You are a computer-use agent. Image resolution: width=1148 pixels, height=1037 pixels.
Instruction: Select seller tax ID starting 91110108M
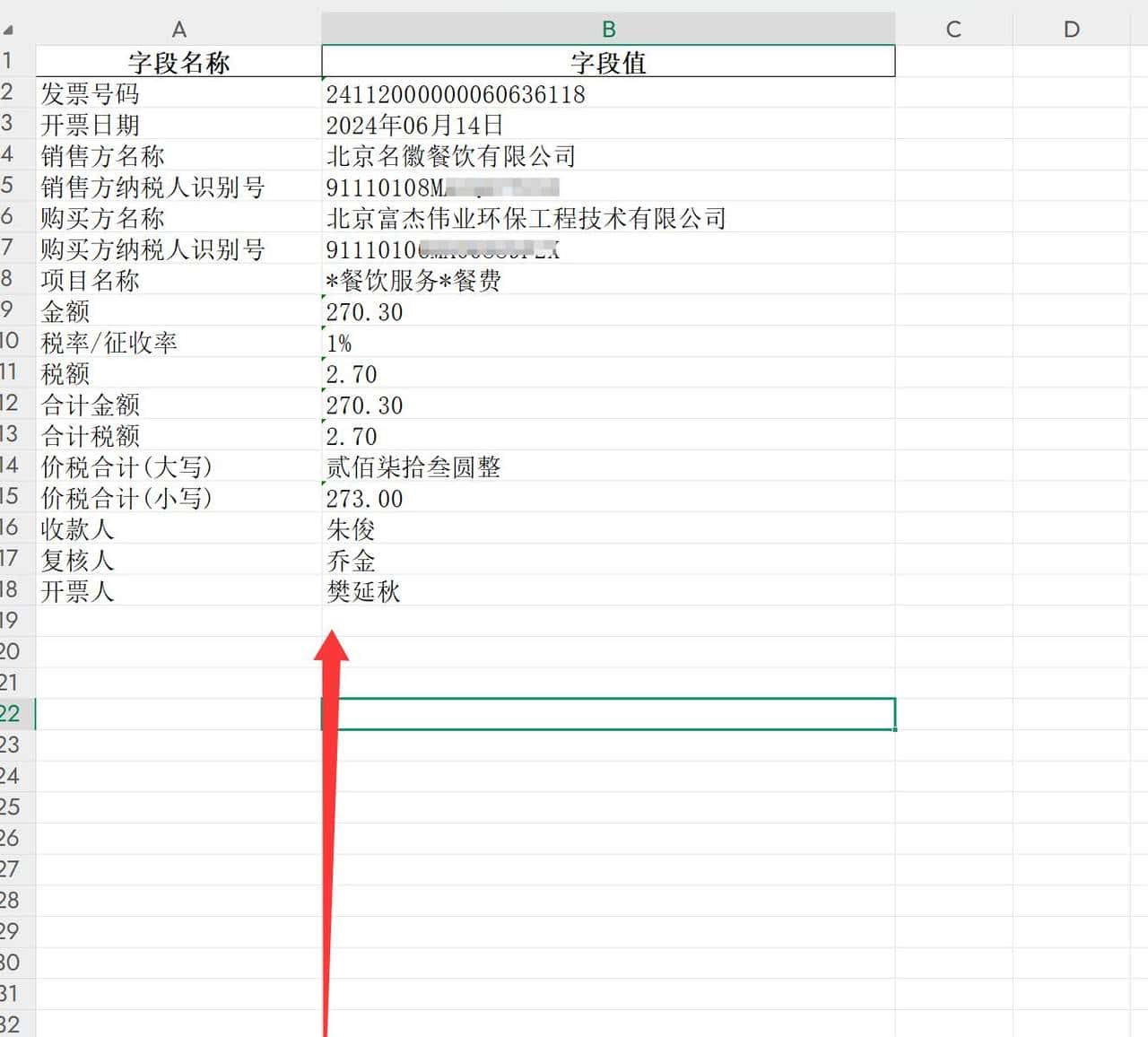coord(608,187)
